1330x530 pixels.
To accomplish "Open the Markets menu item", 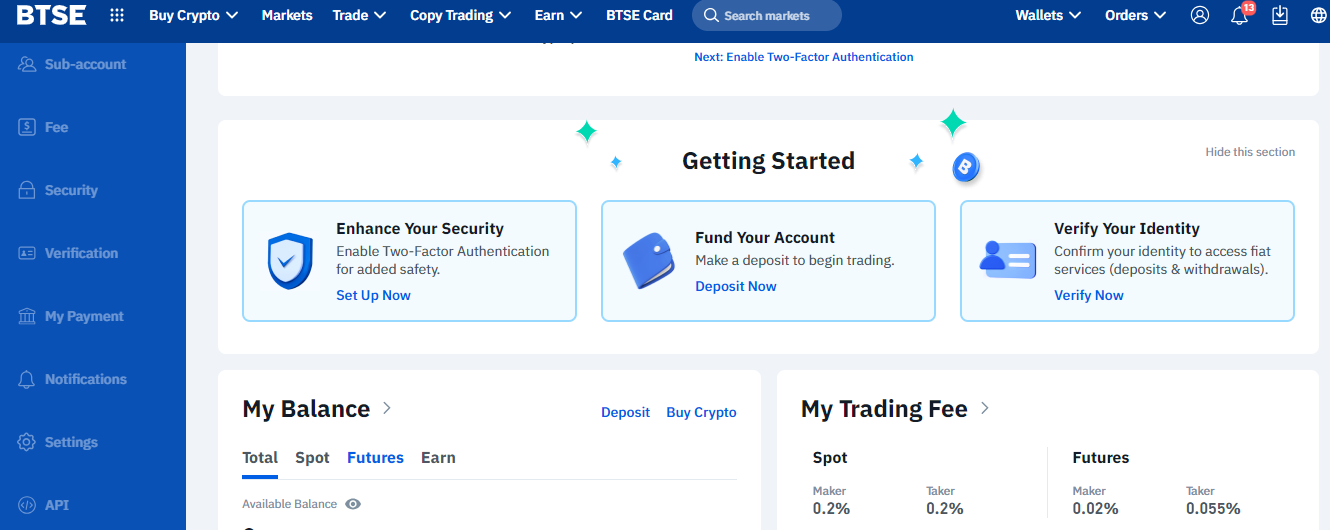I will coord(287,15).
